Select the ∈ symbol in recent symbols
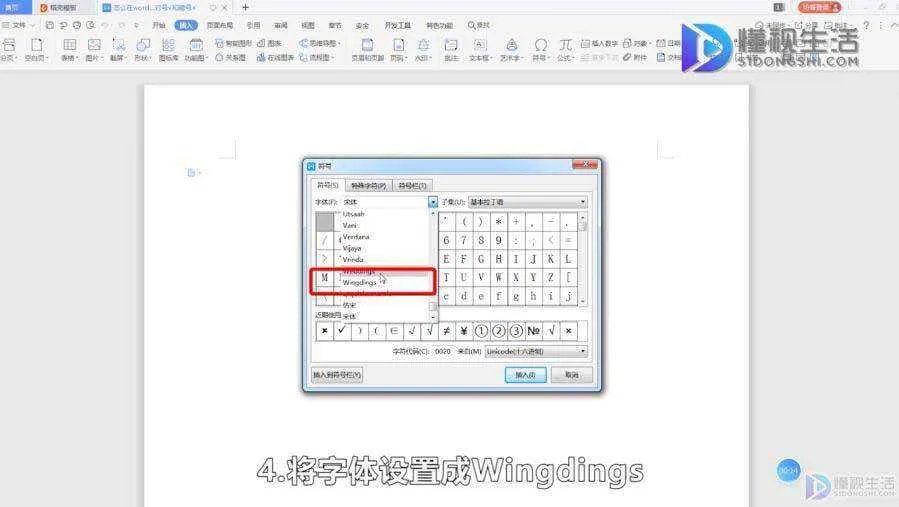Image resolution: width=899 pixels, height=507 pixels. click(x=394, y=331)
